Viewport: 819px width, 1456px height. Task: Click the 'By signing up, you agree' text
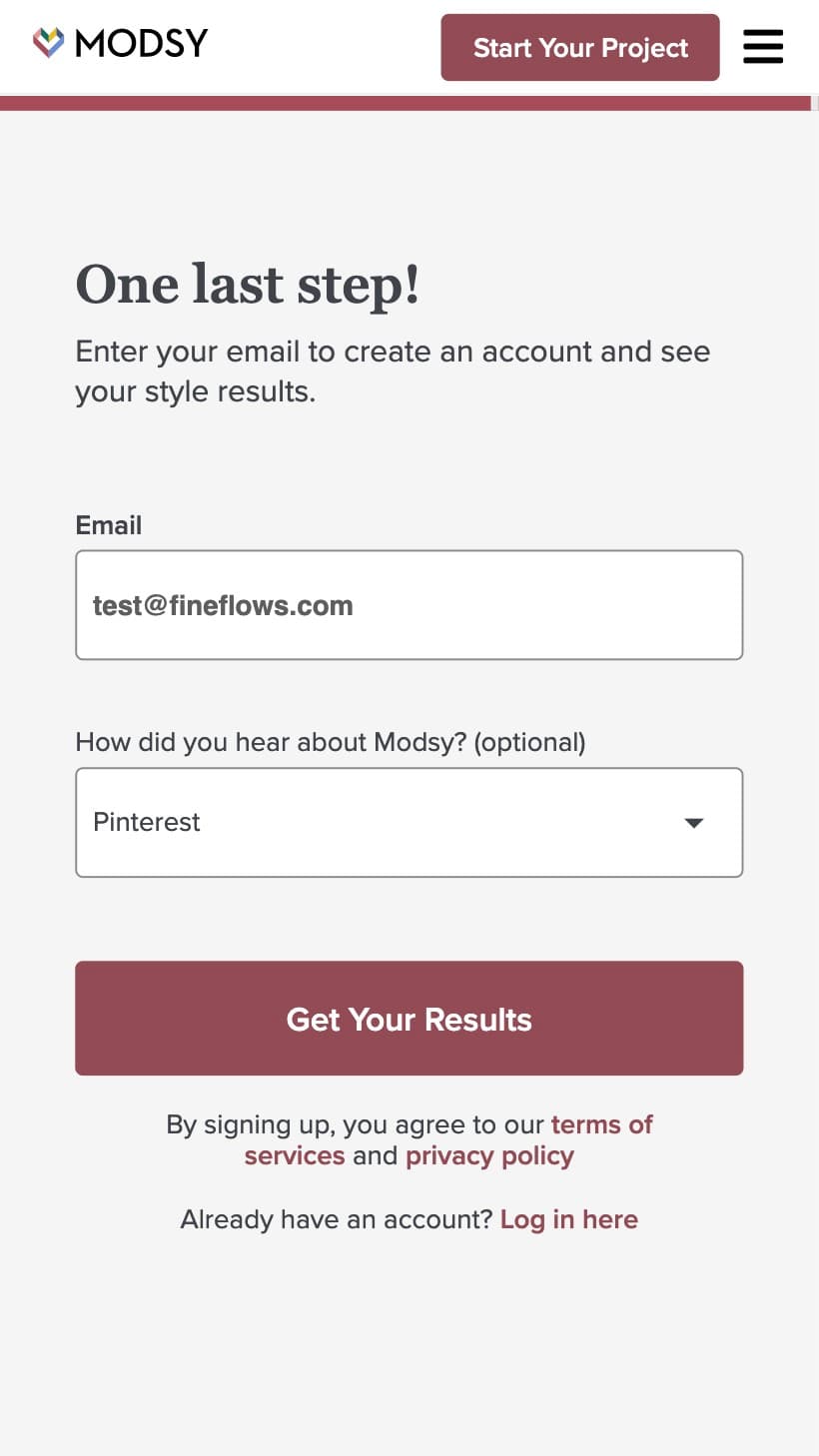coord(356,1124)
